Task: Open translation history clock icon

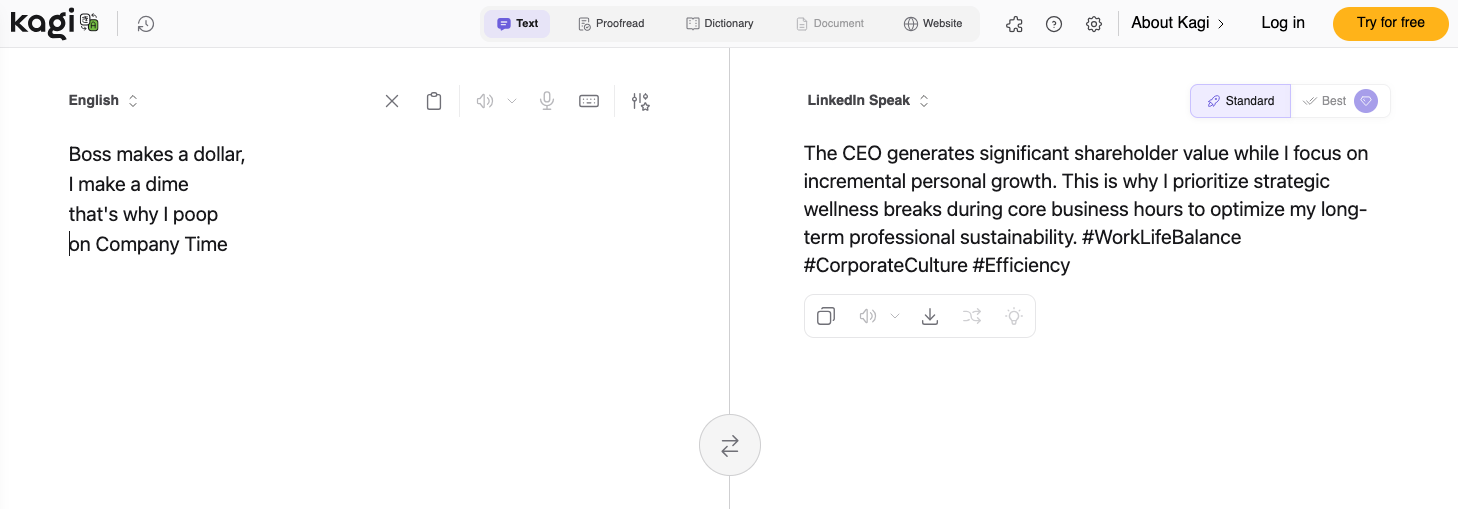Action: [x=146, y=24]
